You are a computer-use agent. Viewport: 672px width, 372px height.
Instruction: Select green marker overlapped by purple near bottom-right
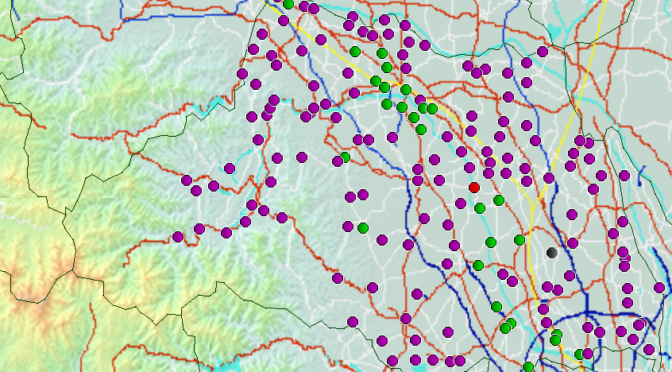580,354
